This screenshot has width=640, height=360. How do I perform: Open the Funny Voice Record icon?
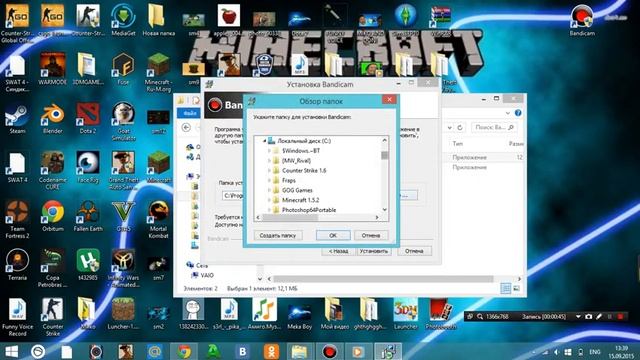pos(17,318)
